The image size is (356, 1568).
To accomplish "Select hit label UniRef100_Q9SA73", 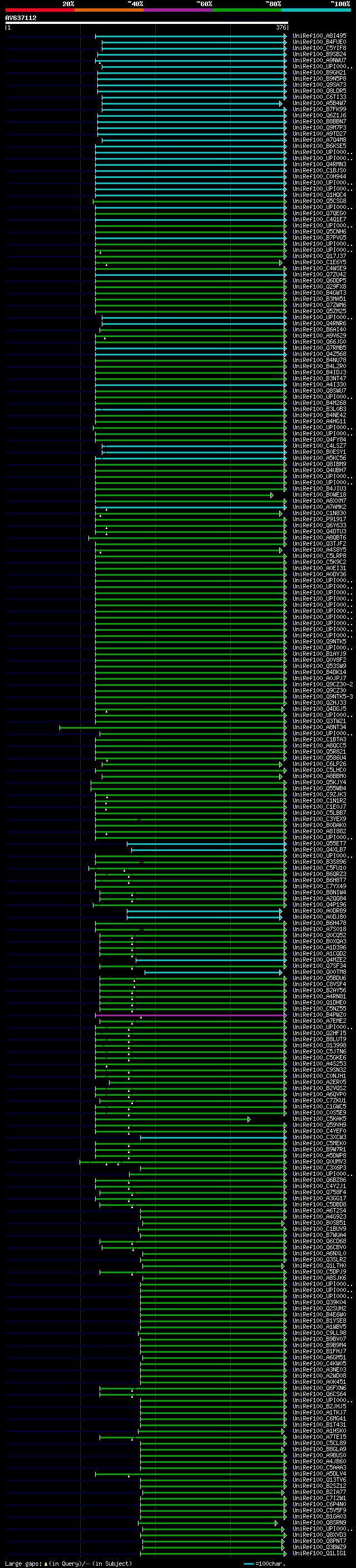I will click(x=319, y=85).
